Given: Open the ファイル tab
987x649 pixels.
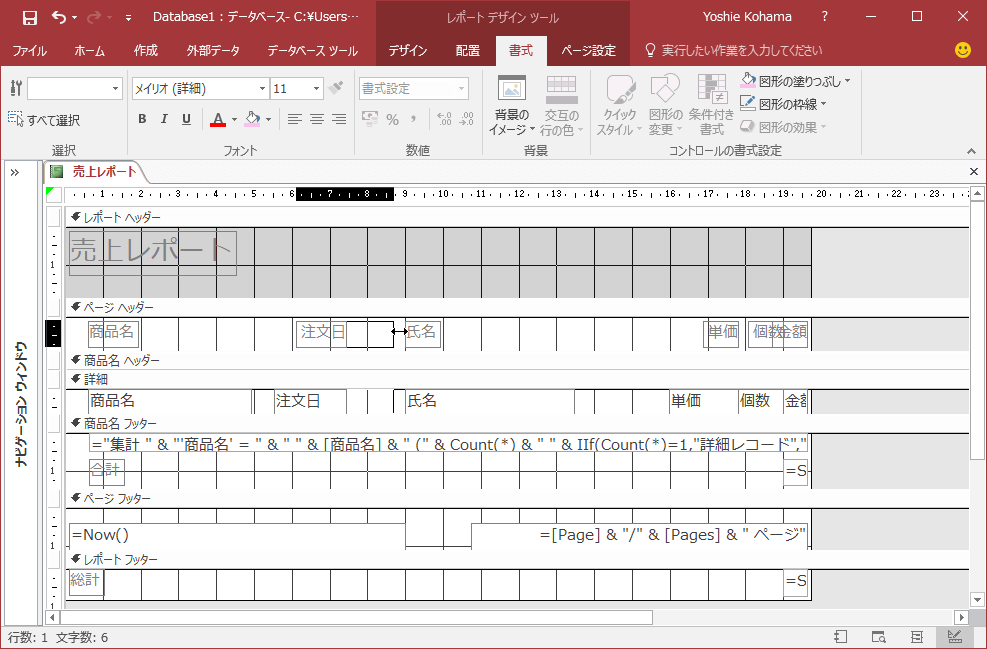Looking at the screenshot, I should pyautogui.click(x=30, y=51).
